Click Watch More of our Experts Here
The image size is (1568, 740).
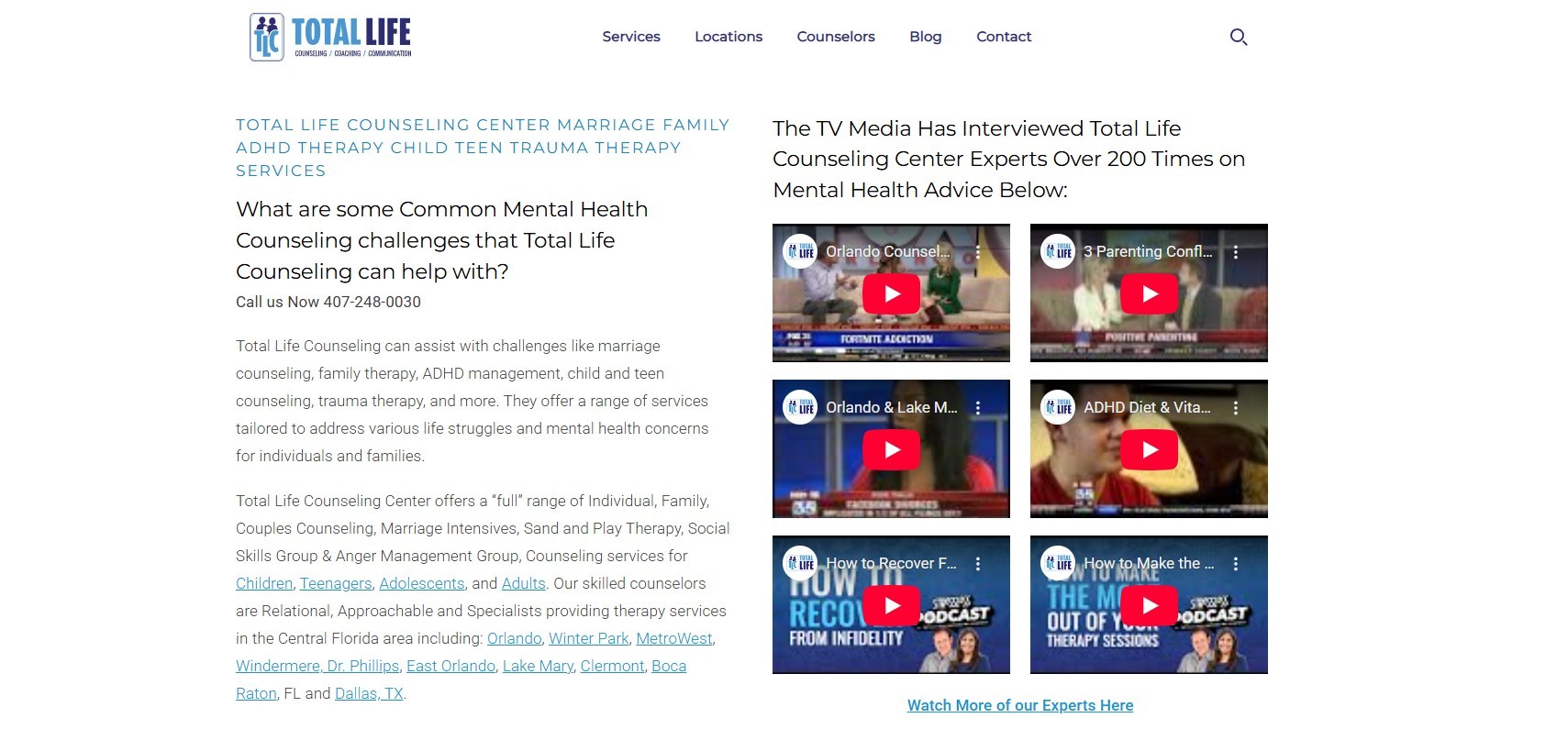pos(1020,705)
